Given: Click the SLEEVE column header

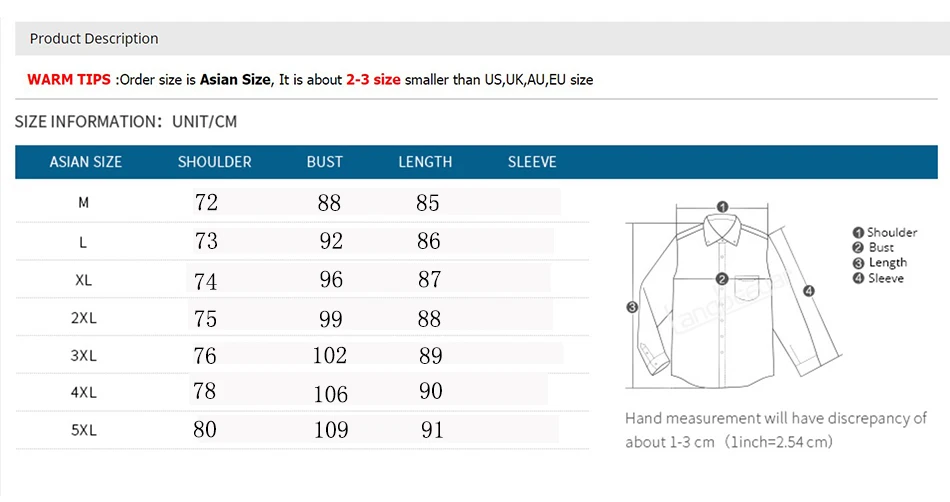Looking at the screenshot, I should [532, 162].
